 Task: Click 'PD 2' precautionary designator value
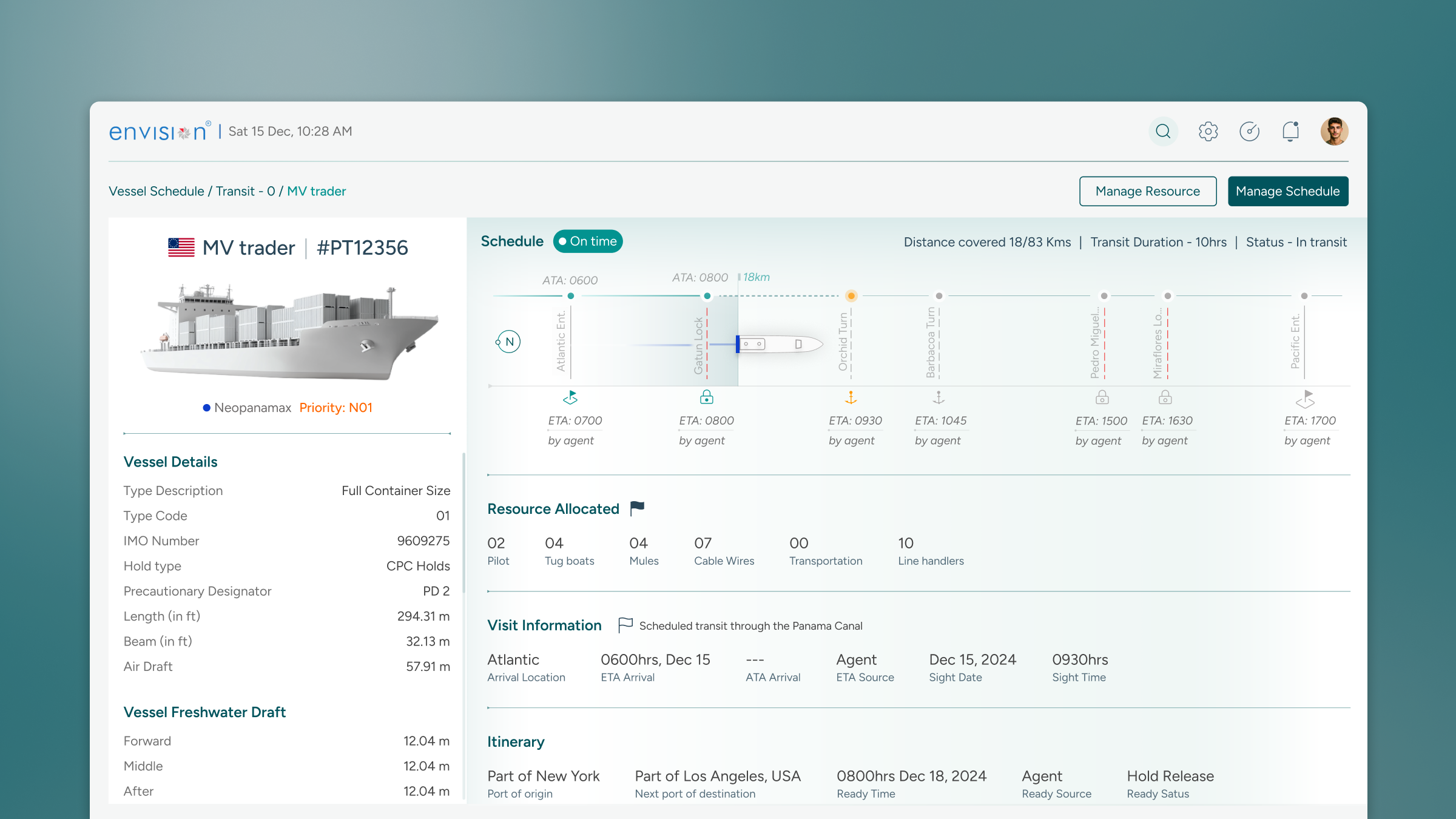437,591
